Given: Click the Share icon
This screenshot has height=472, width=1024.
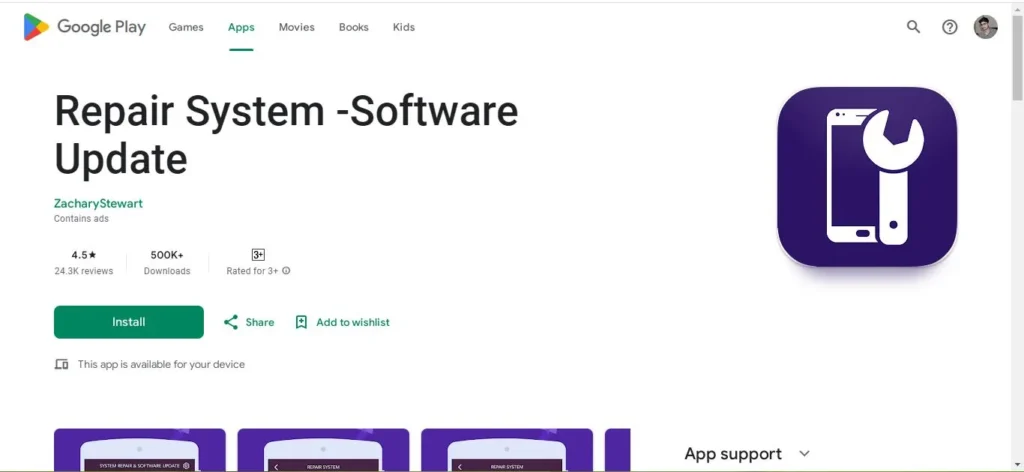Looking at the screenshot, I should click(x=231, y=322).
